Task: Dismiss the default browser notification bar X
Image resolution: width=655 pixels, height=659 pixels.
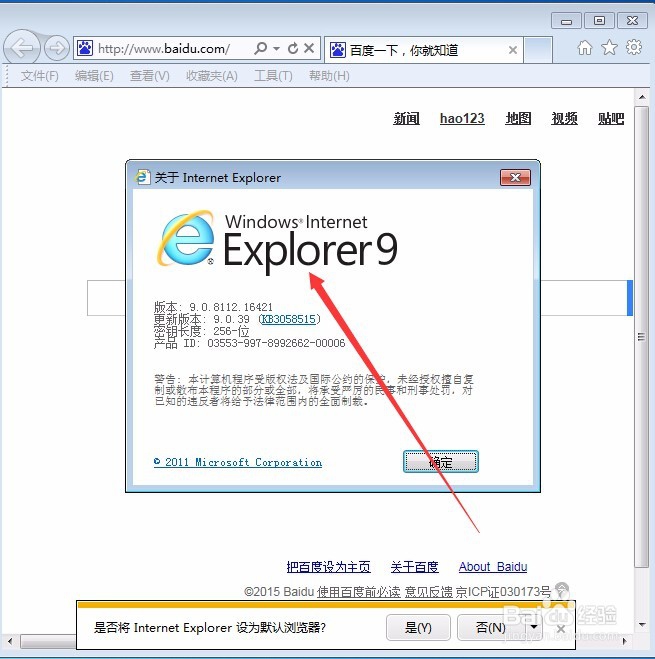Action: [560, 629]
